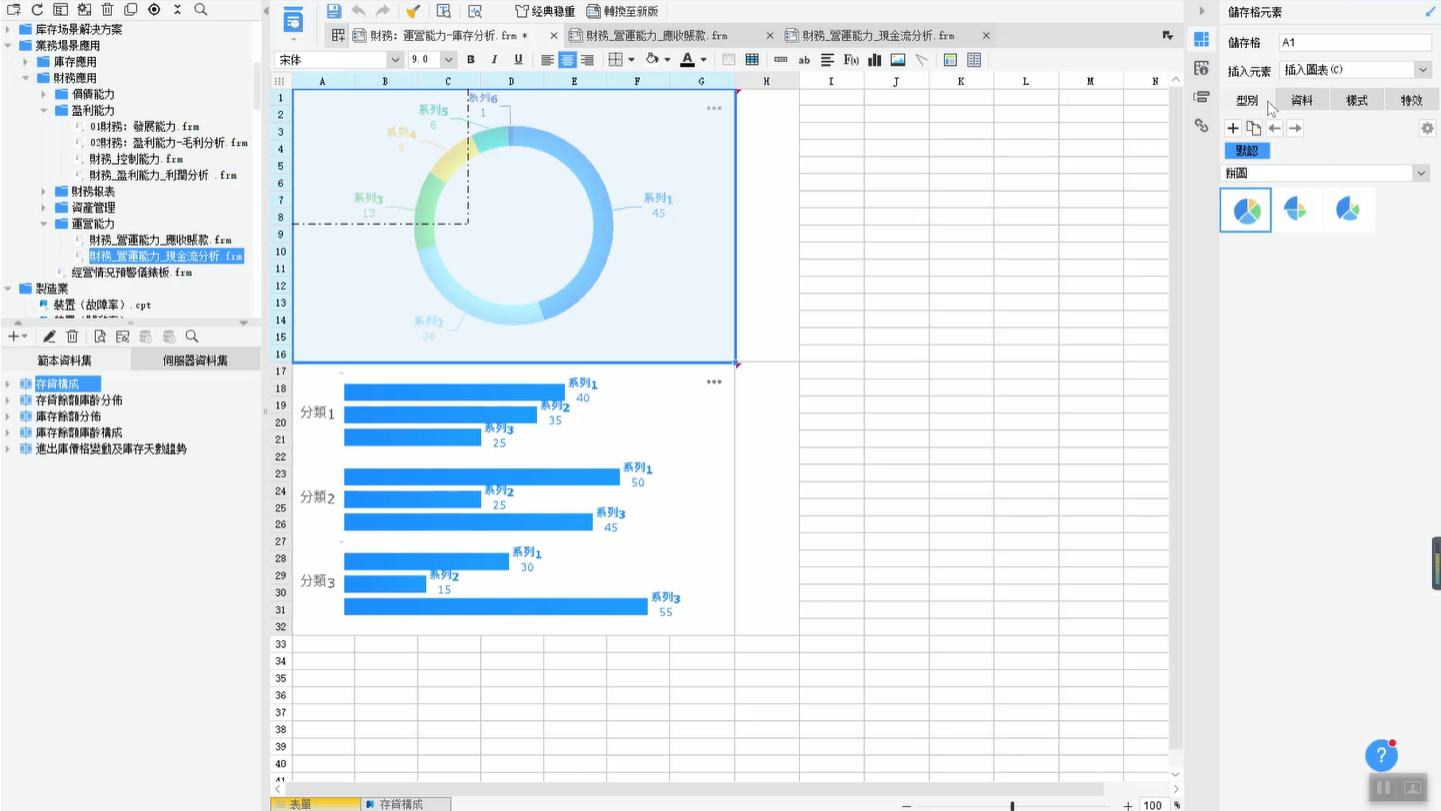Open 02財務: 盈利能力-毛利分析.frm in tree
Screen dimensions: 1441x811
[169, 143]
